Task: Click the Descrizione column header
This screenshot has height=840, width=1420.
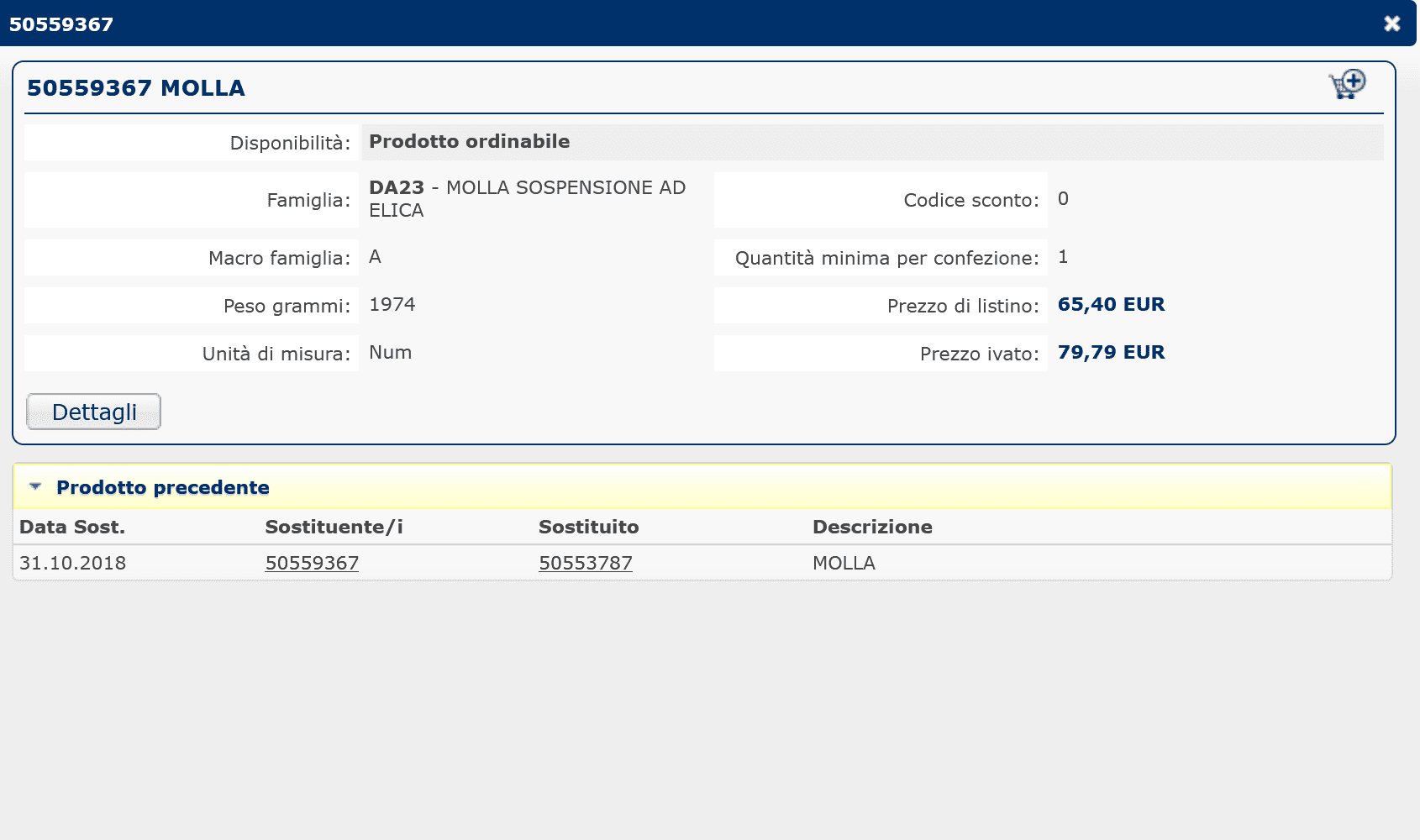Action: (871, 527)
